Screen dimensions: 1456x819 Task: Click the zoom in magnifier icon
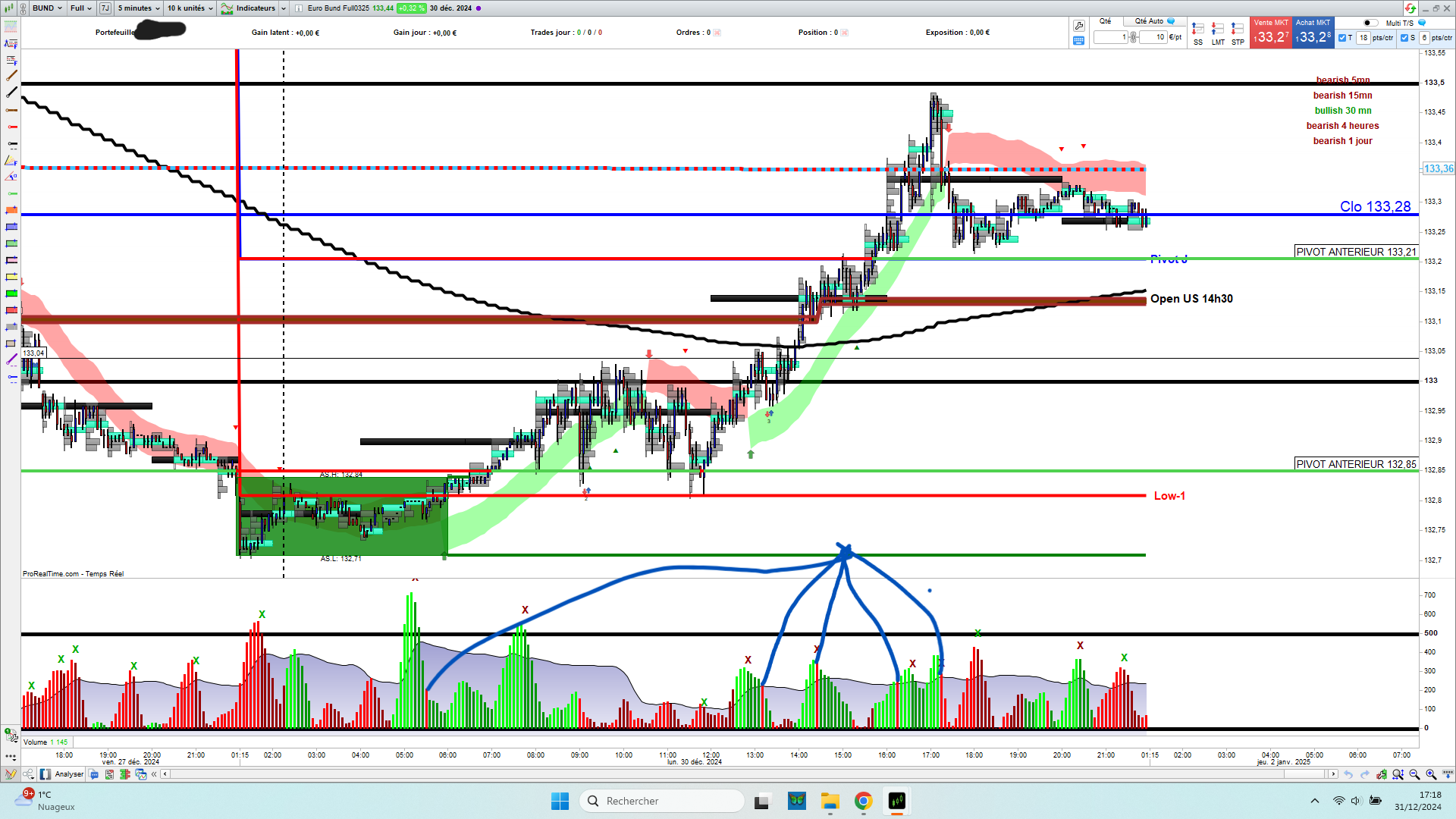coord(1431,774)
